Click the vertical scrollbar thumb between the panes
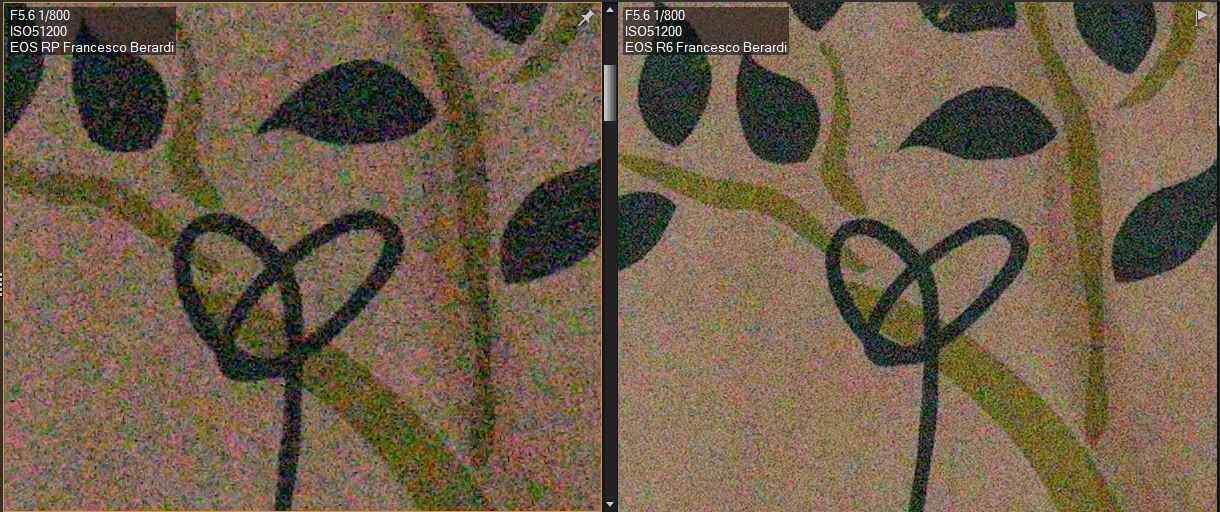Image resolution: width=1220 pixels, height=512 pixels. 610,93
